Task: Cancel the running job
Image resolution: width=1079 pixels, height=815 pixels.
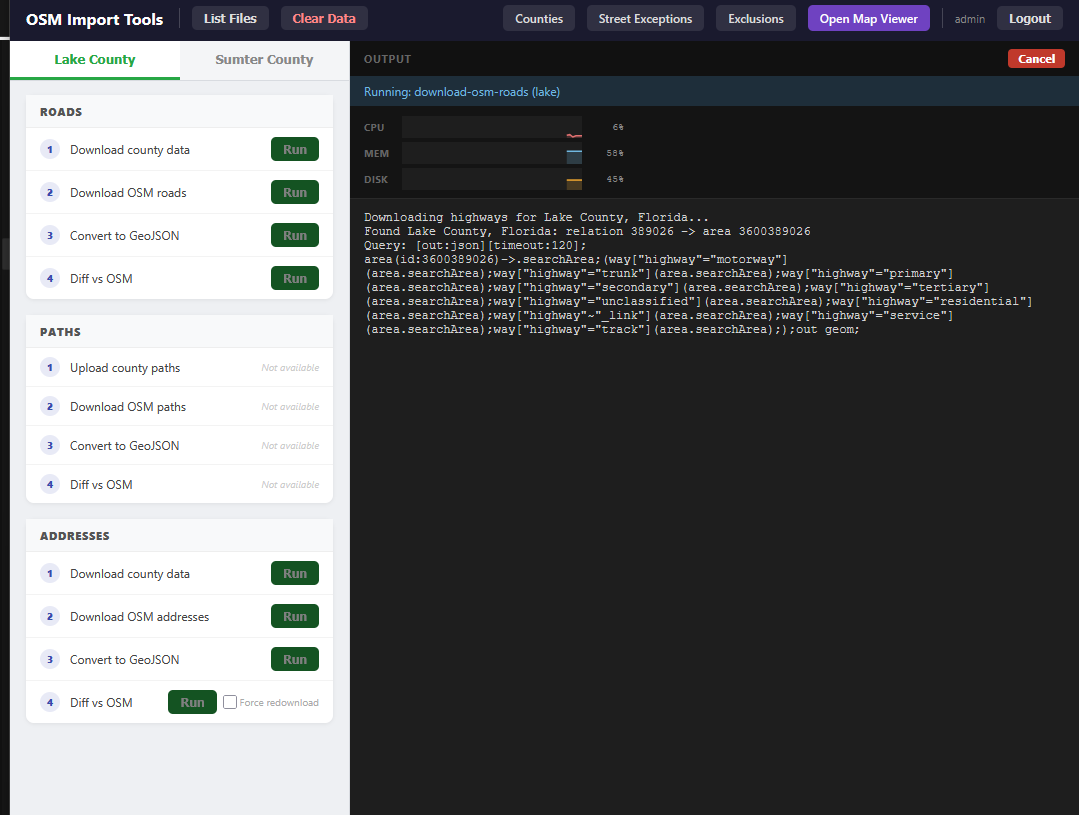Action: [1036, 59]
